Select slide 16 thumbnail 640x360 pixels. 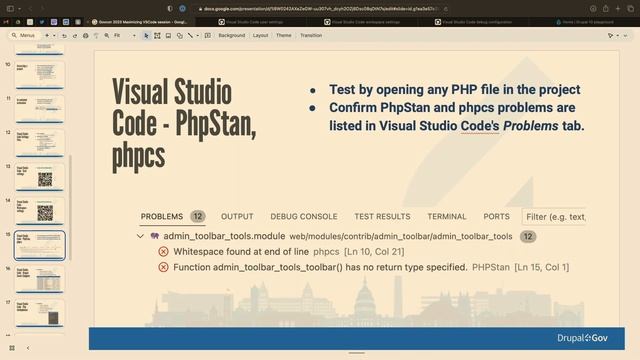click(x=40, y=280)
